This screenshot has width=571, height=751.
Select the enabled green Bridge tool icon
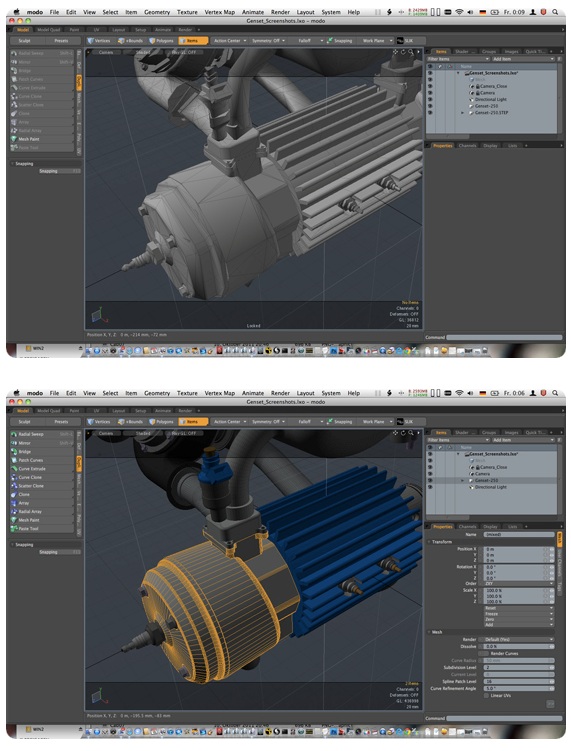pyautogui.click(x=14, y=452)
